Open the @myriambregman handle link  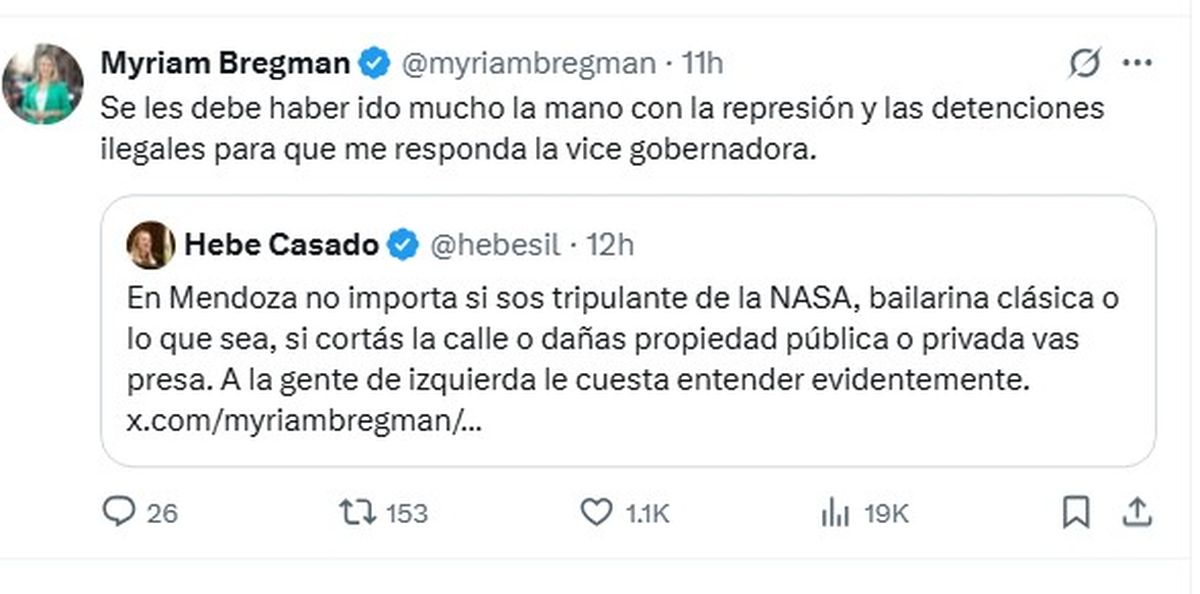point(528,64)
